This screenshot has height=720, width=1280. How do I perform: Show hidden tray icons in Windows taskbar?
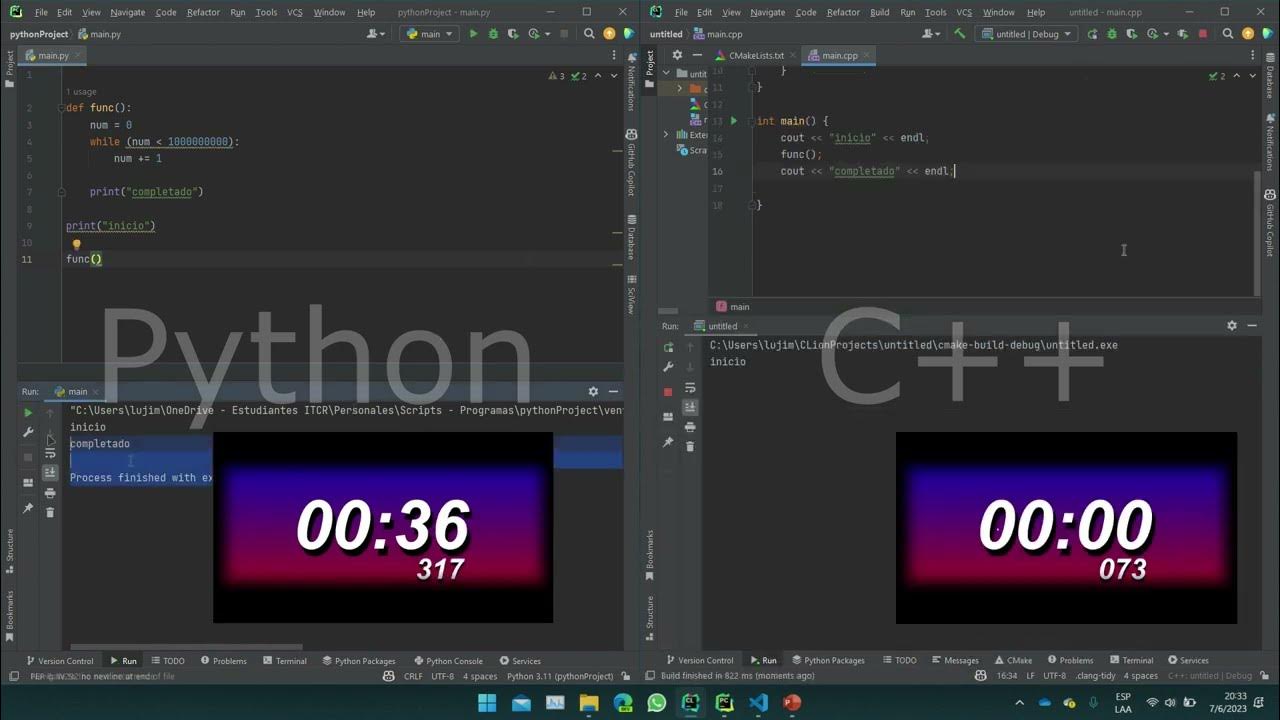(1019, 703)
